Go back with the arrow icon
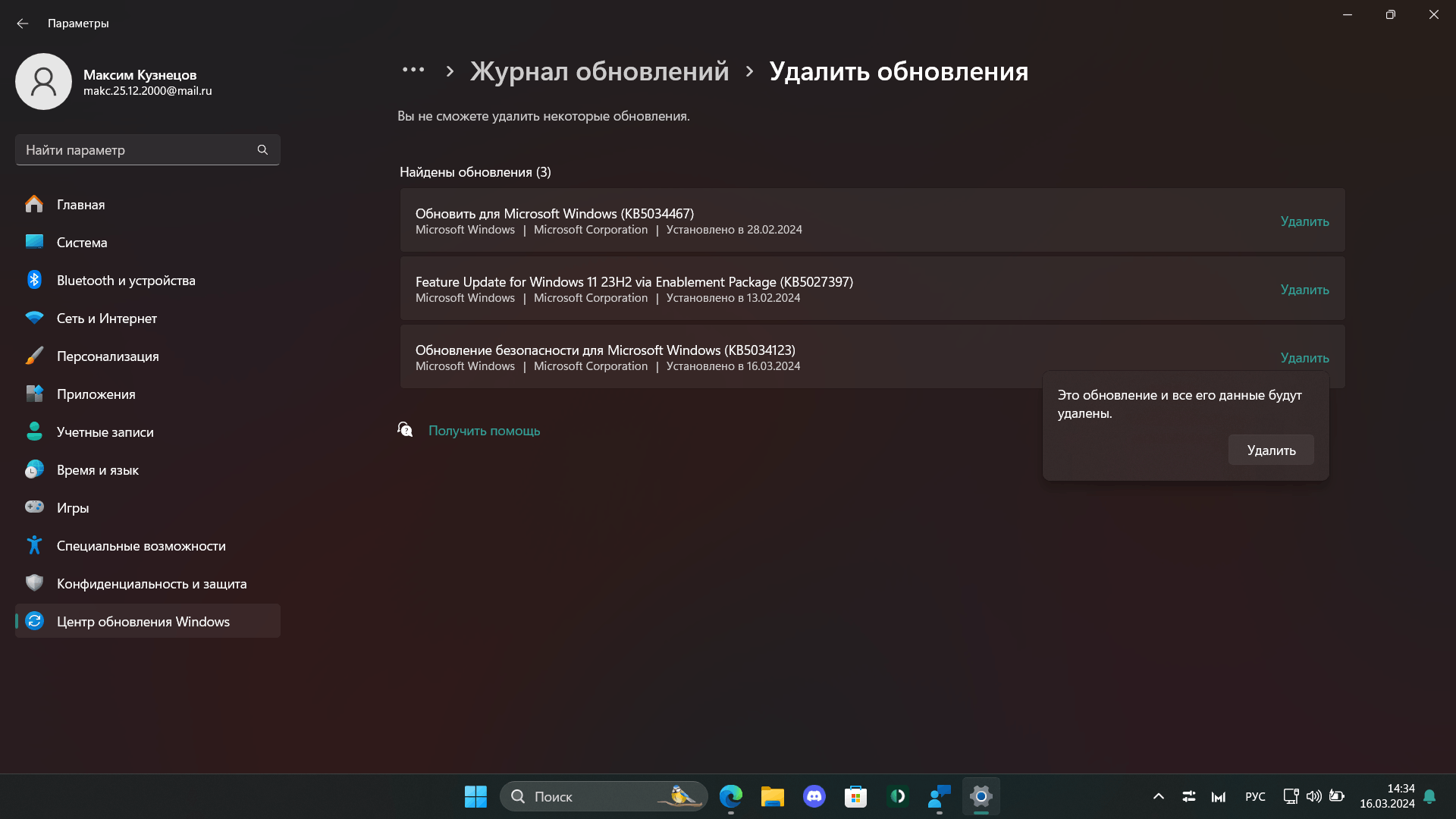Screen dimensions: 1456x819 pyautogui.click(x=22, y=24)
